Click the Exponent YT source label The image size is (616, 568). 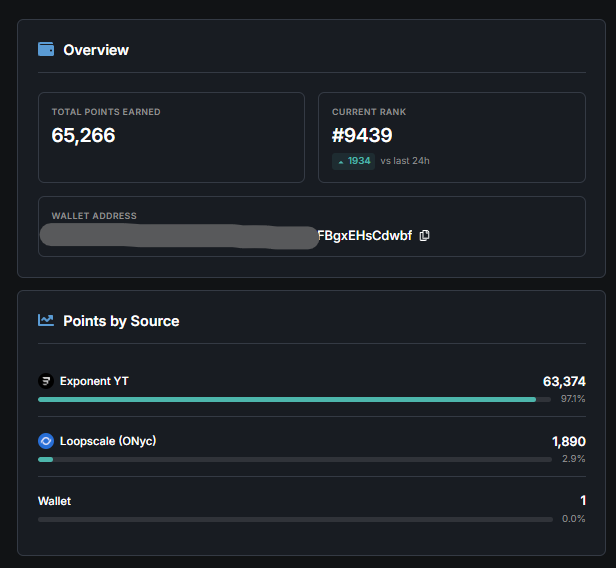(94, 381)
